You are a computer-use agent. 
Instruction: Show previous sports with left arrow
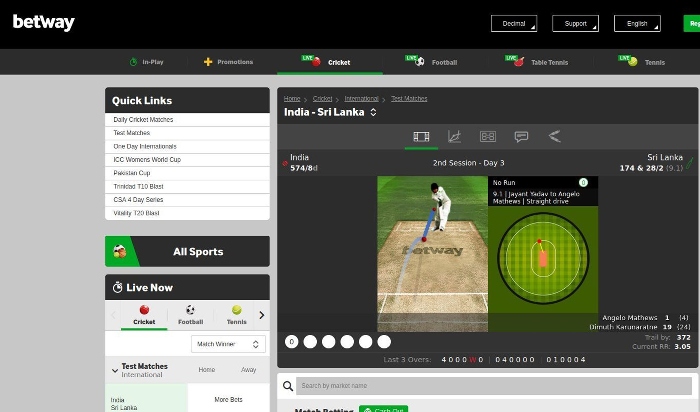(x=113, y=315)
